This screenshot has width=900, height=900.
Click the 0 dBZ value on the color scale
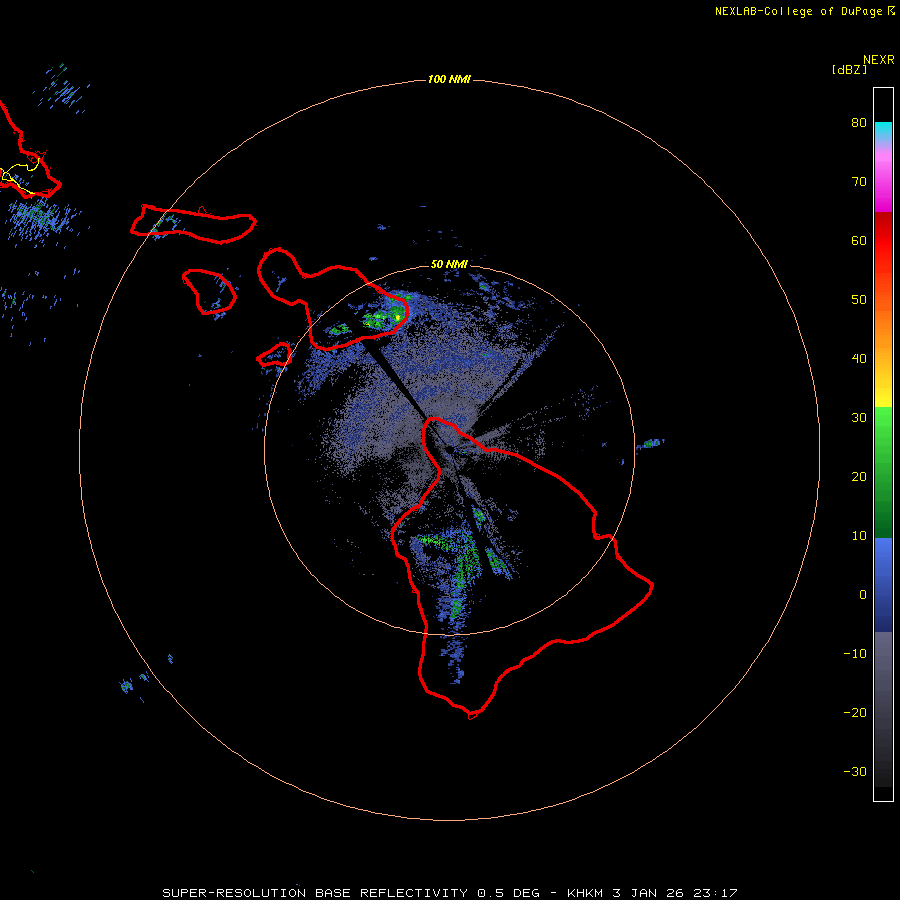[863, 595]
